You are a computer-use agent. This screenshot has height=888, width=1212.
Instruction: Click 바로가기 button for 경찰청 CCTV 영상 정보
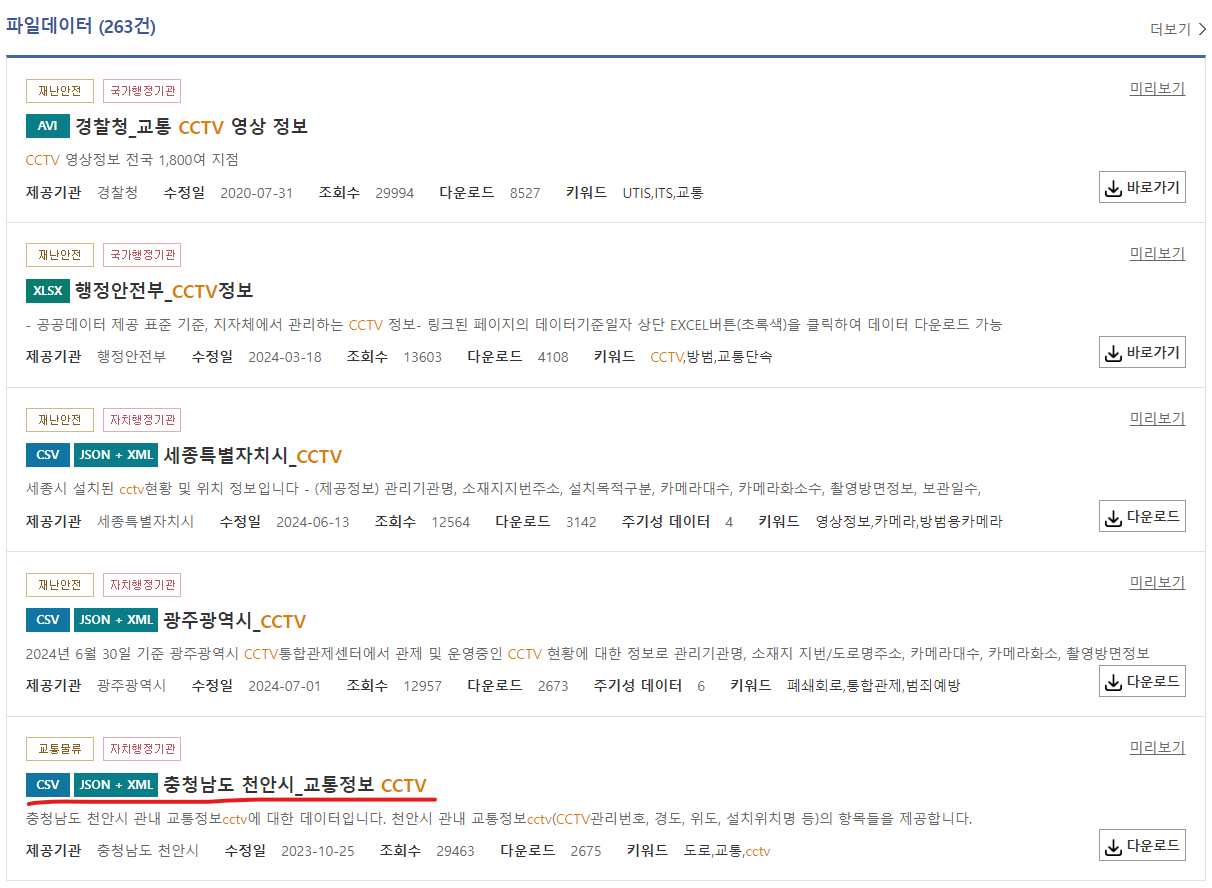tap(1142, 187)
